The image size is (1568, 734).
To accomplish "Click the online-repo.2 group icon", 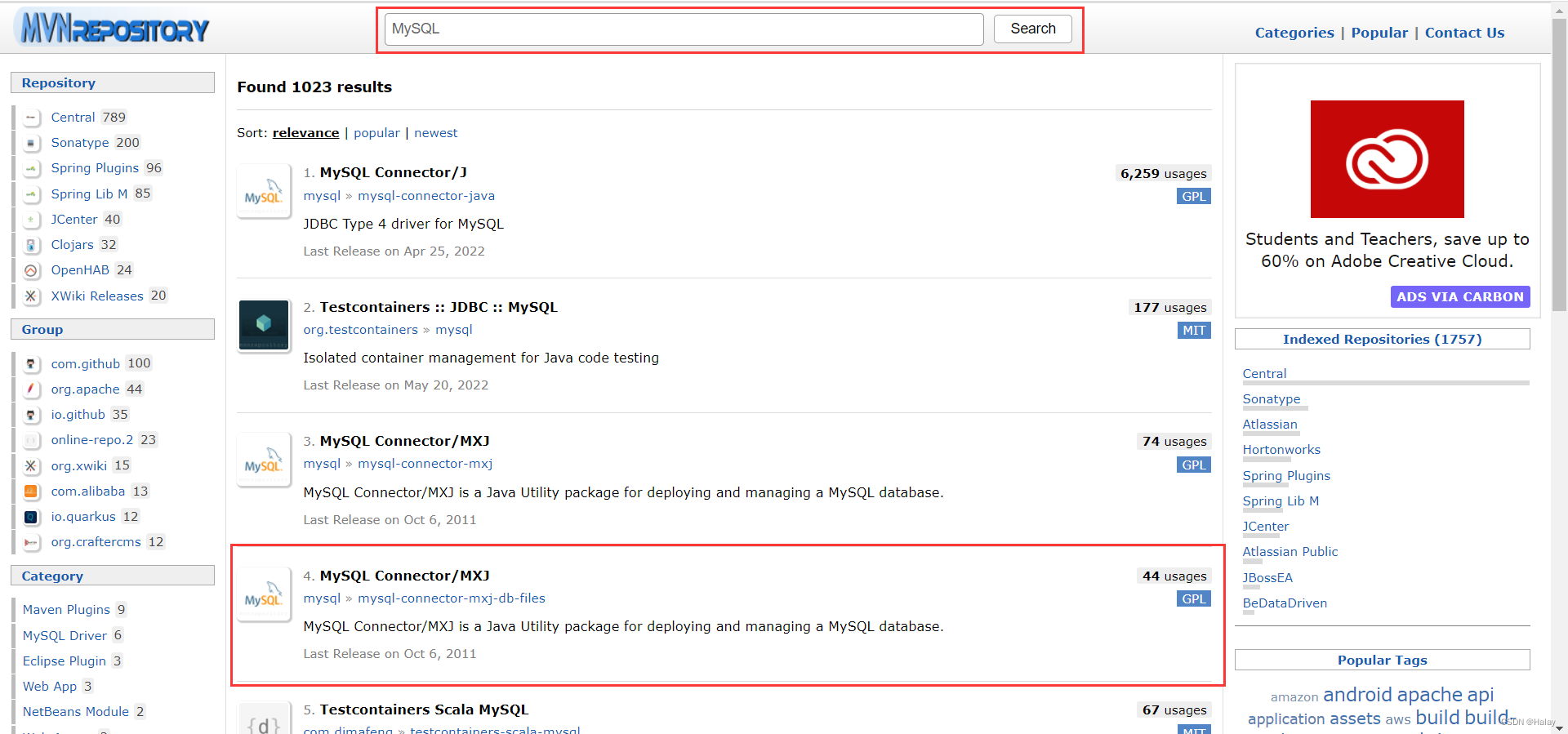I will [x=31, y=440].
